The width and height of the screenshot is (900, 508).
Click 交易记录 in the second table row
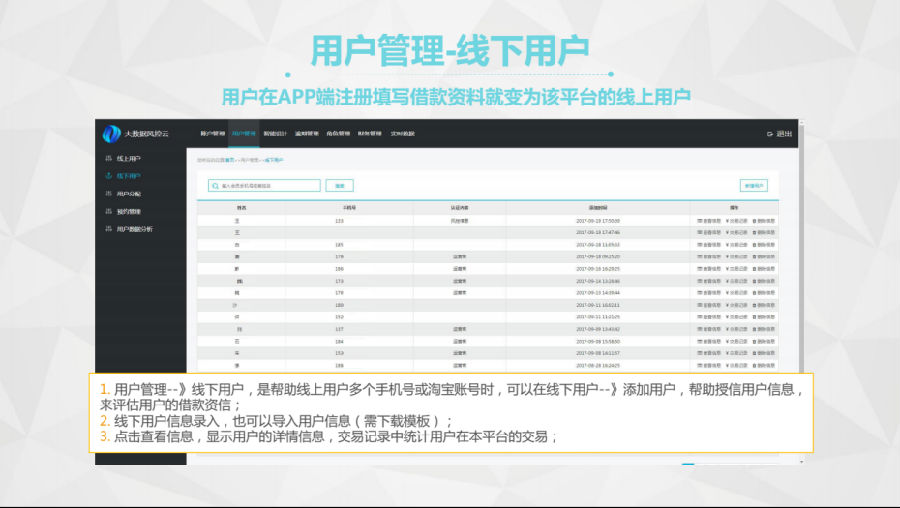pyautogui.click(x=736, y=232)
